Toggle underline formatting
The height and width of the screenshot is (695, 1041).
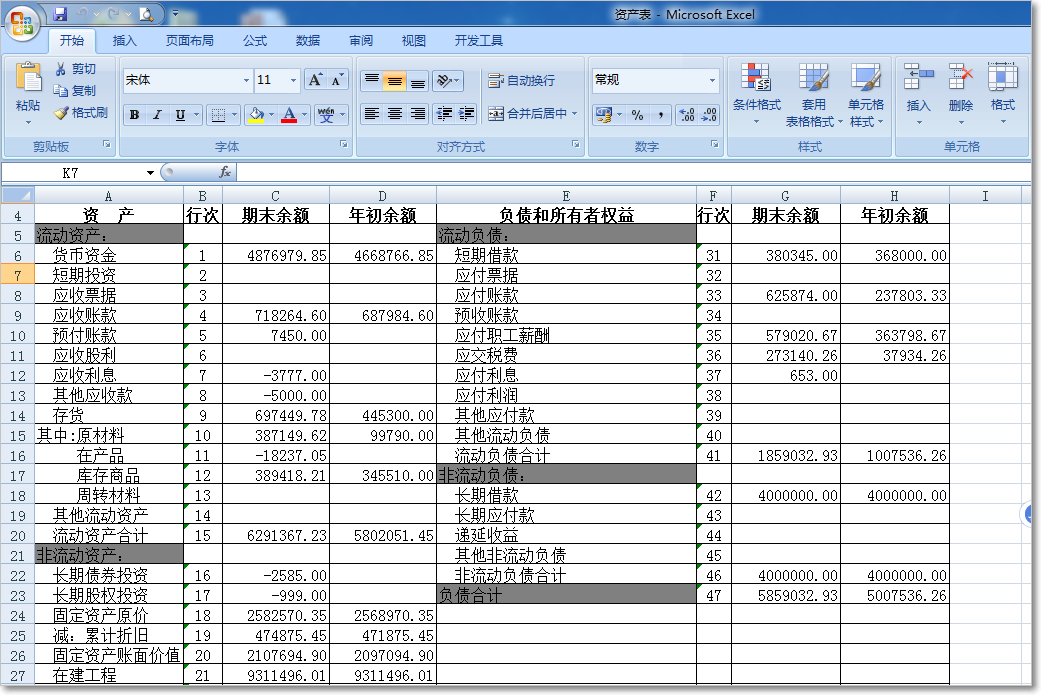(x=180, y=115)
